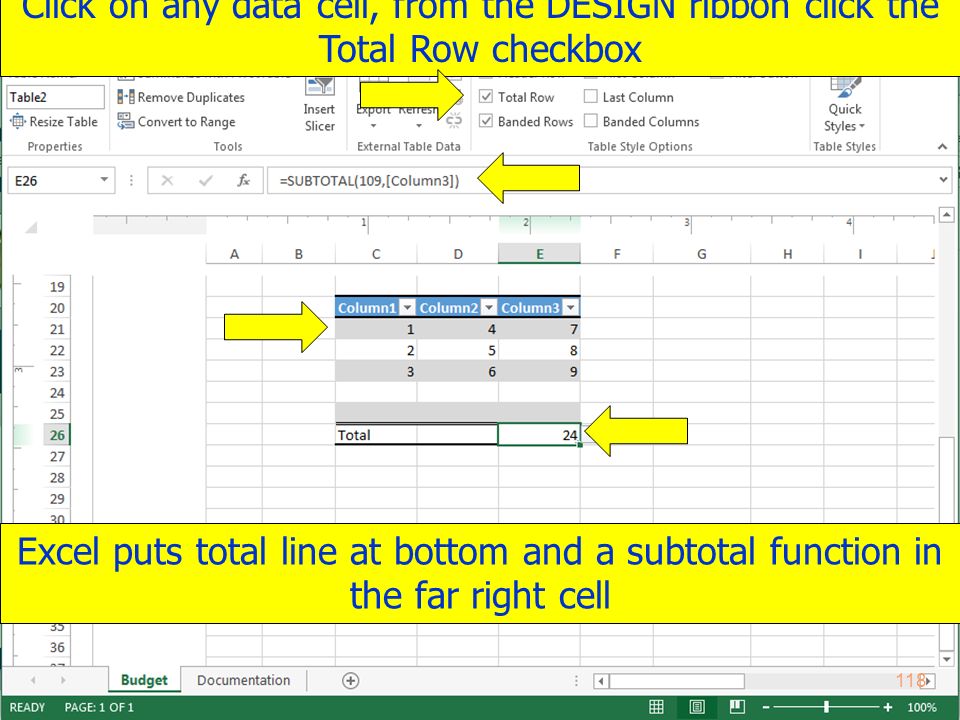Enable the Banded Columns checkbox
The width and height of the screenshot is (960, 720).
coord(591,121)
